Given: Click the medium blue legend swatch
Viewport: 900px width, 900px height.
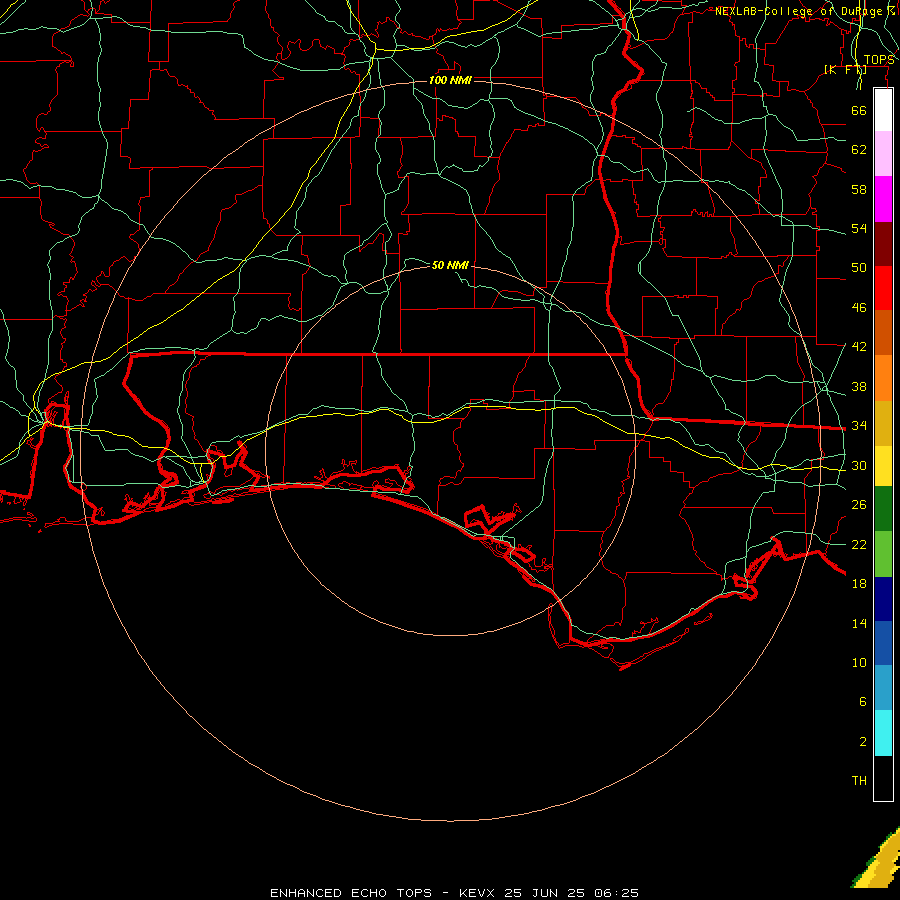Looking at the screenshot, I should (883, 643).
